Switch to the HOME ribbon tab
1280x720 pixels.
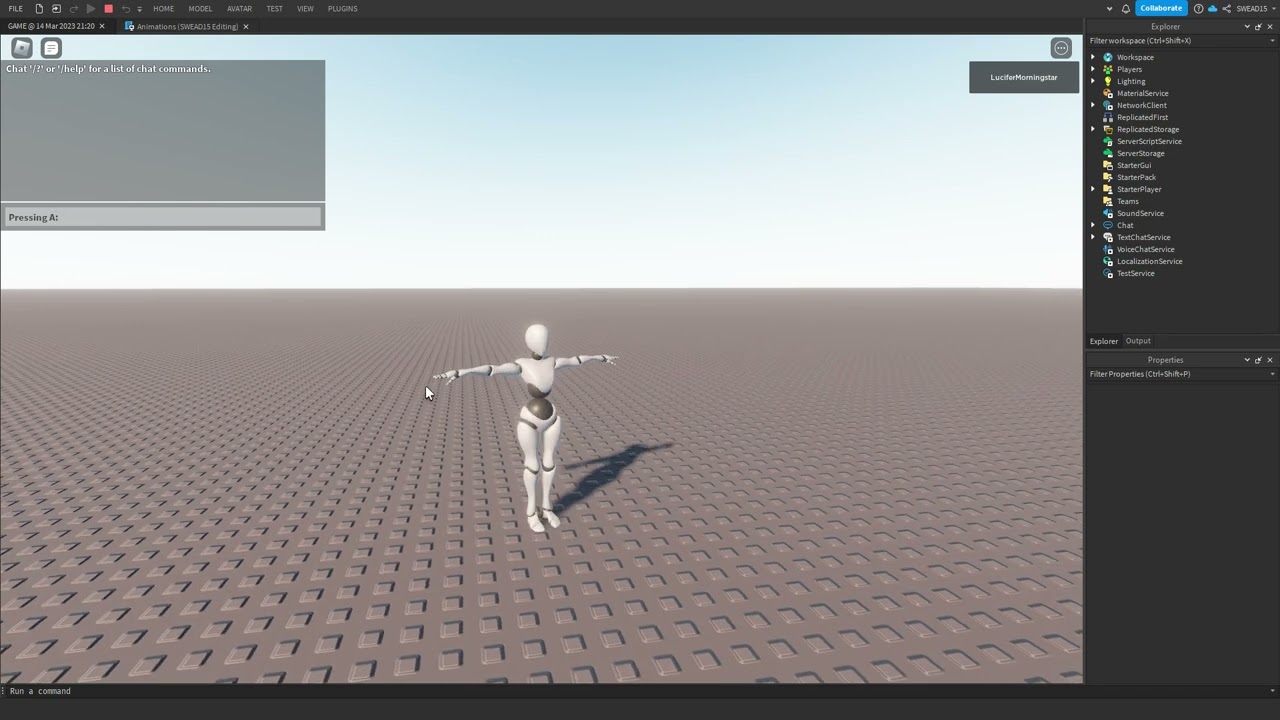[163, 9]
